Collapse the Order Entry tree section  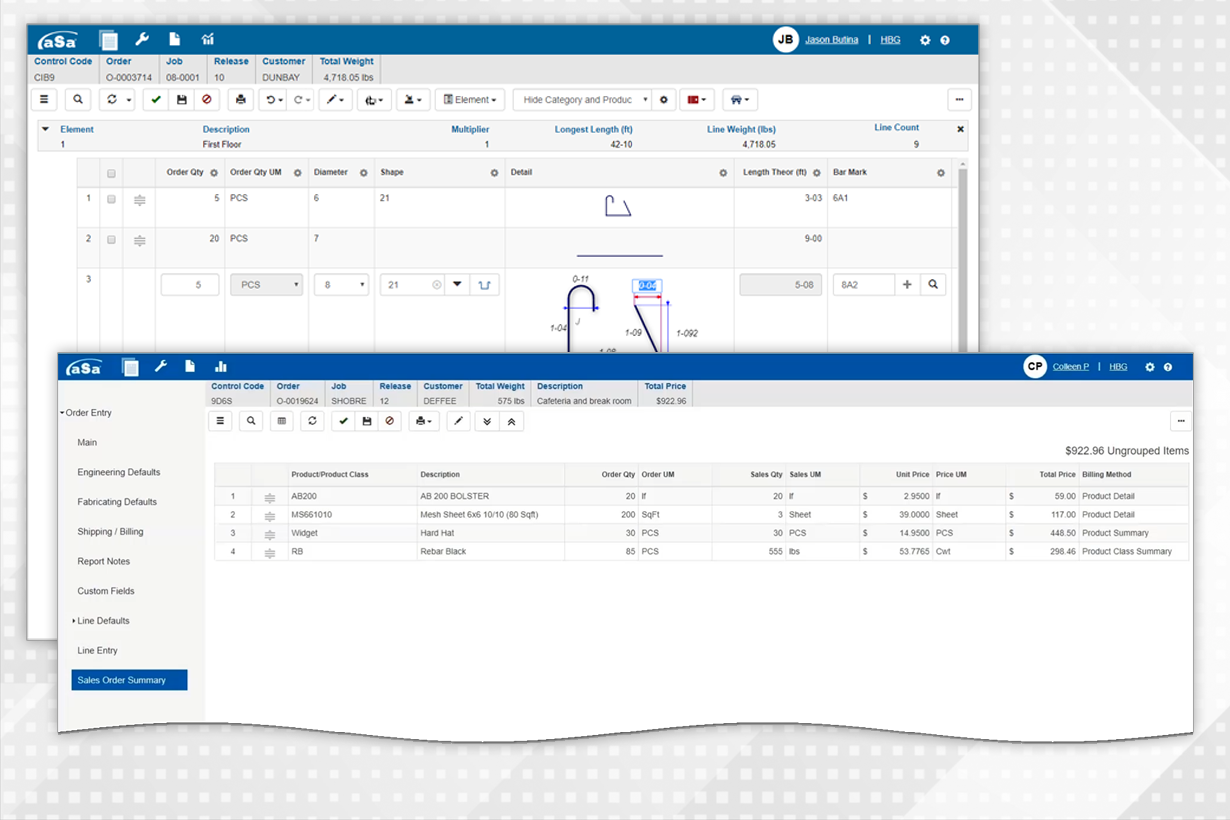(x=62, y=413)
